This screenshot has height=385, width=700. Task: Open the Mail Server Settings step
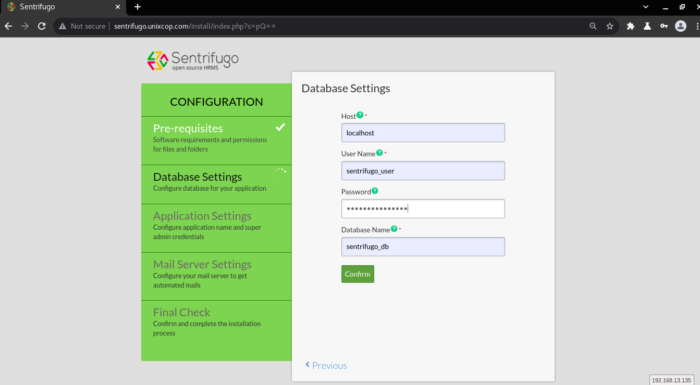pyautogui.click(x=217, y=276)
